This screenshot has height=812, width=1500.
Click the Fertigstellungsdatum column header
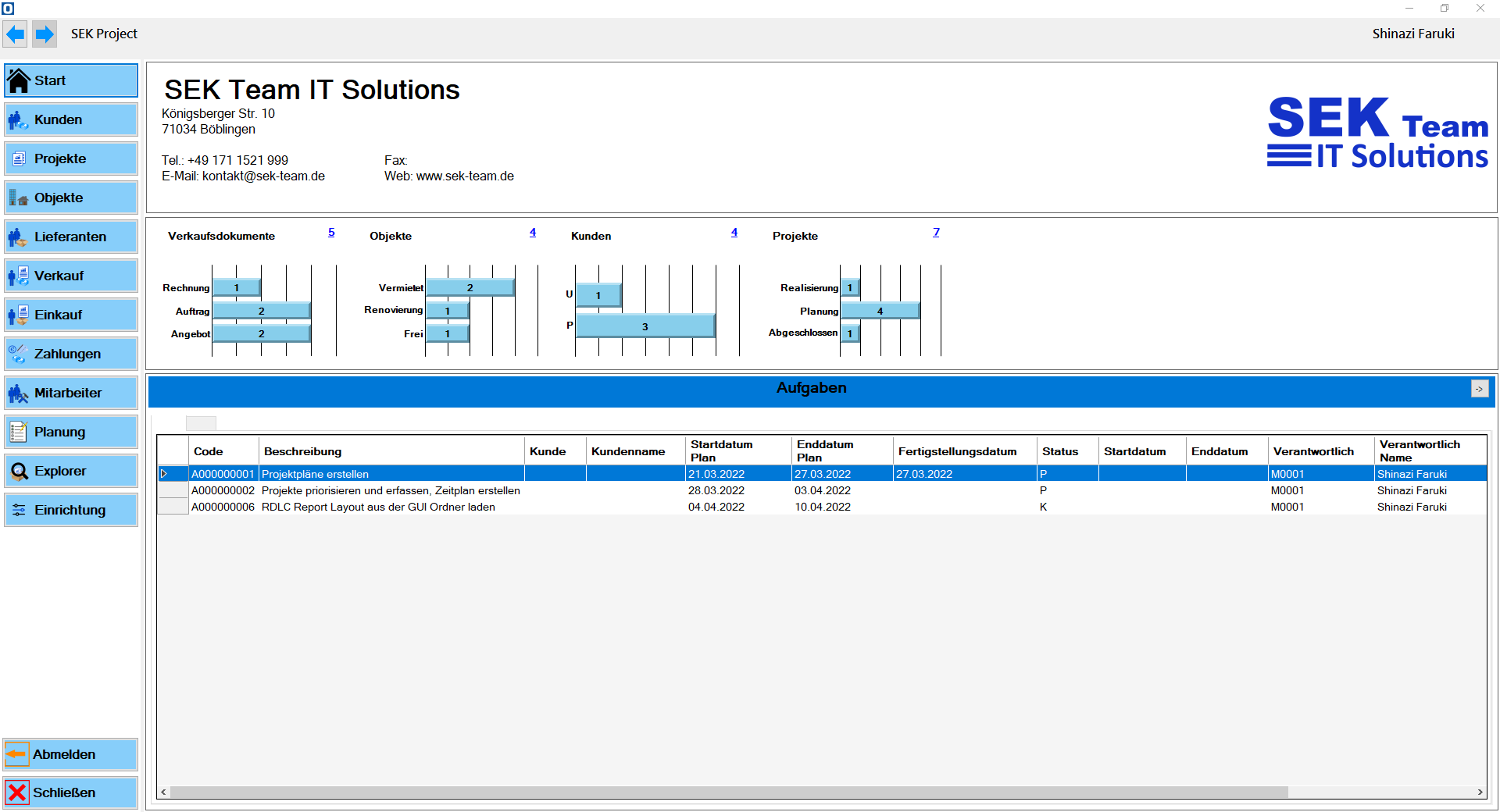966,451
